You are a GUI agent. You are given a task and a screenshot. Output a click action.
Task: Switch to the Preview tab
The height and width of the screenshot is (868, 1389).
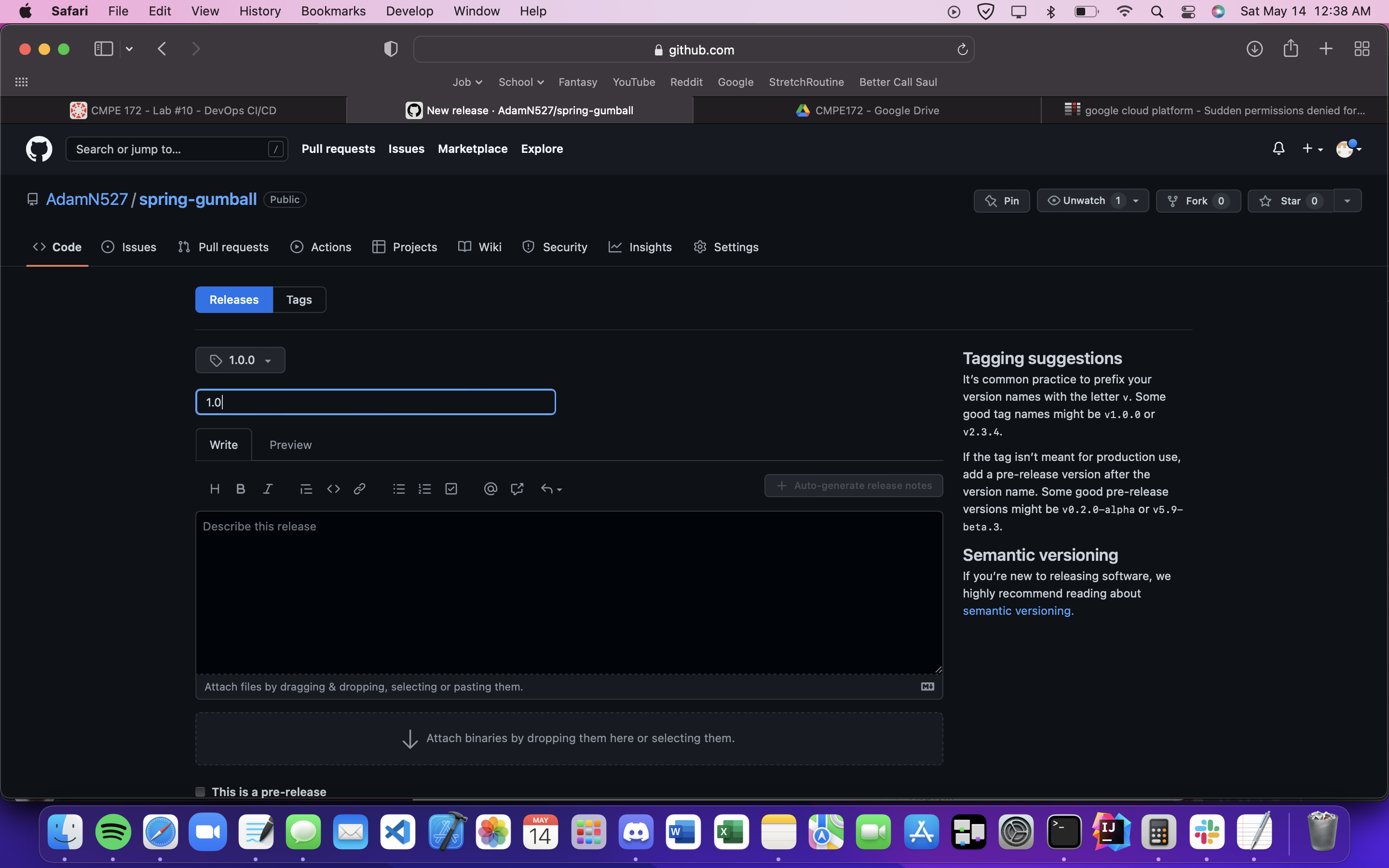click(290, 445)
